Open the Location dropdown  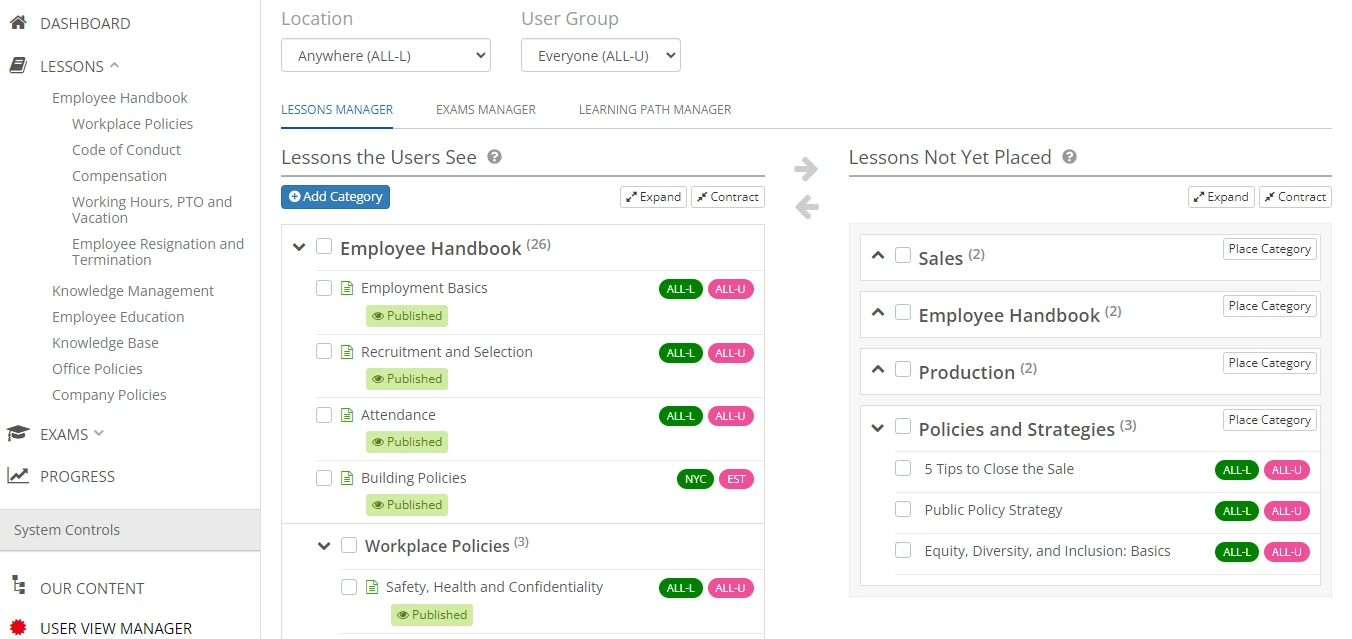(x=385, y=55)
